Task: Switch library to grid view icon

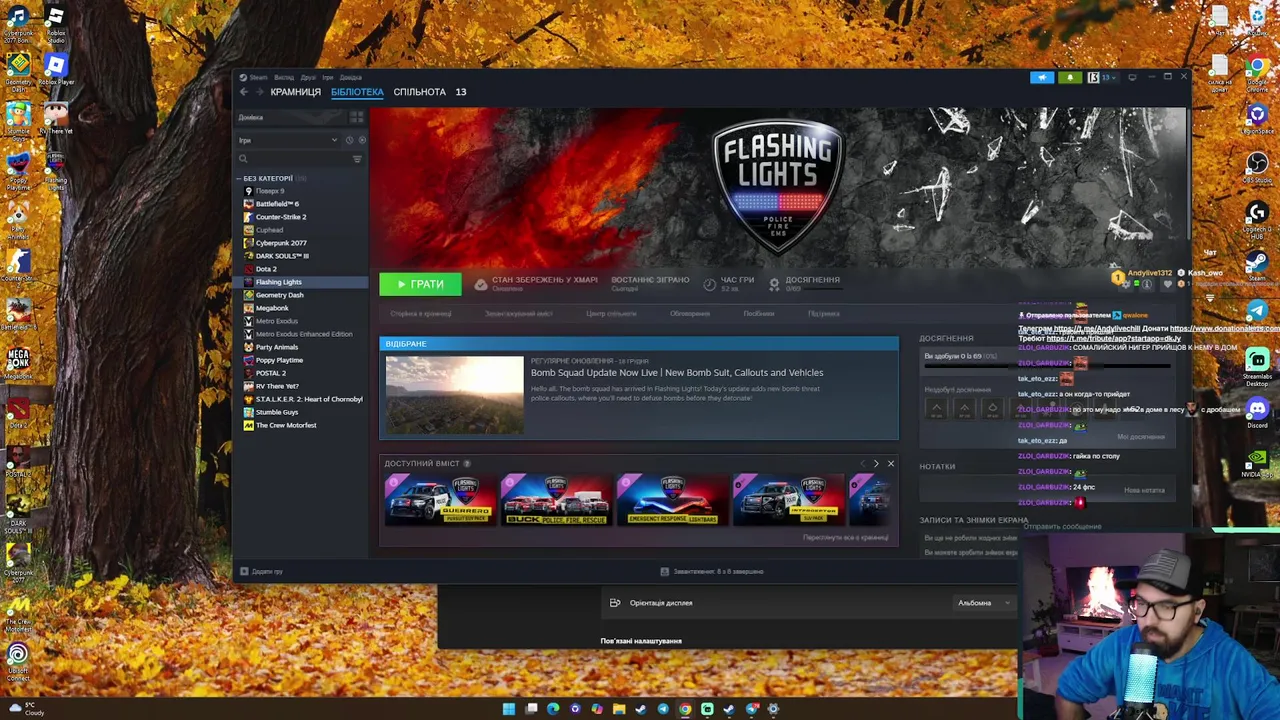Action: point(356,117)
